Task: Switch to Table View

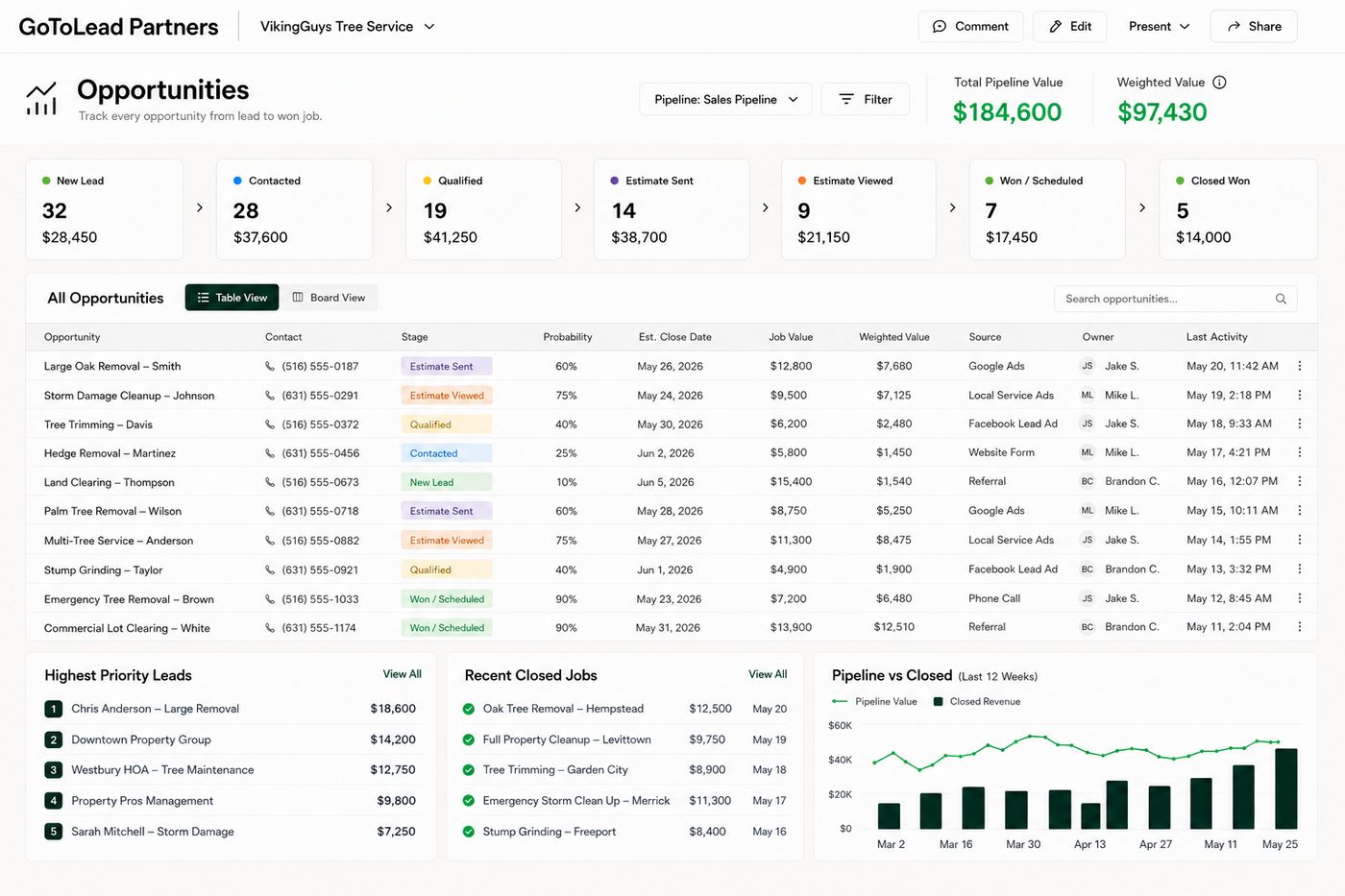Action: pyautogui.click(x=232, y=298)
